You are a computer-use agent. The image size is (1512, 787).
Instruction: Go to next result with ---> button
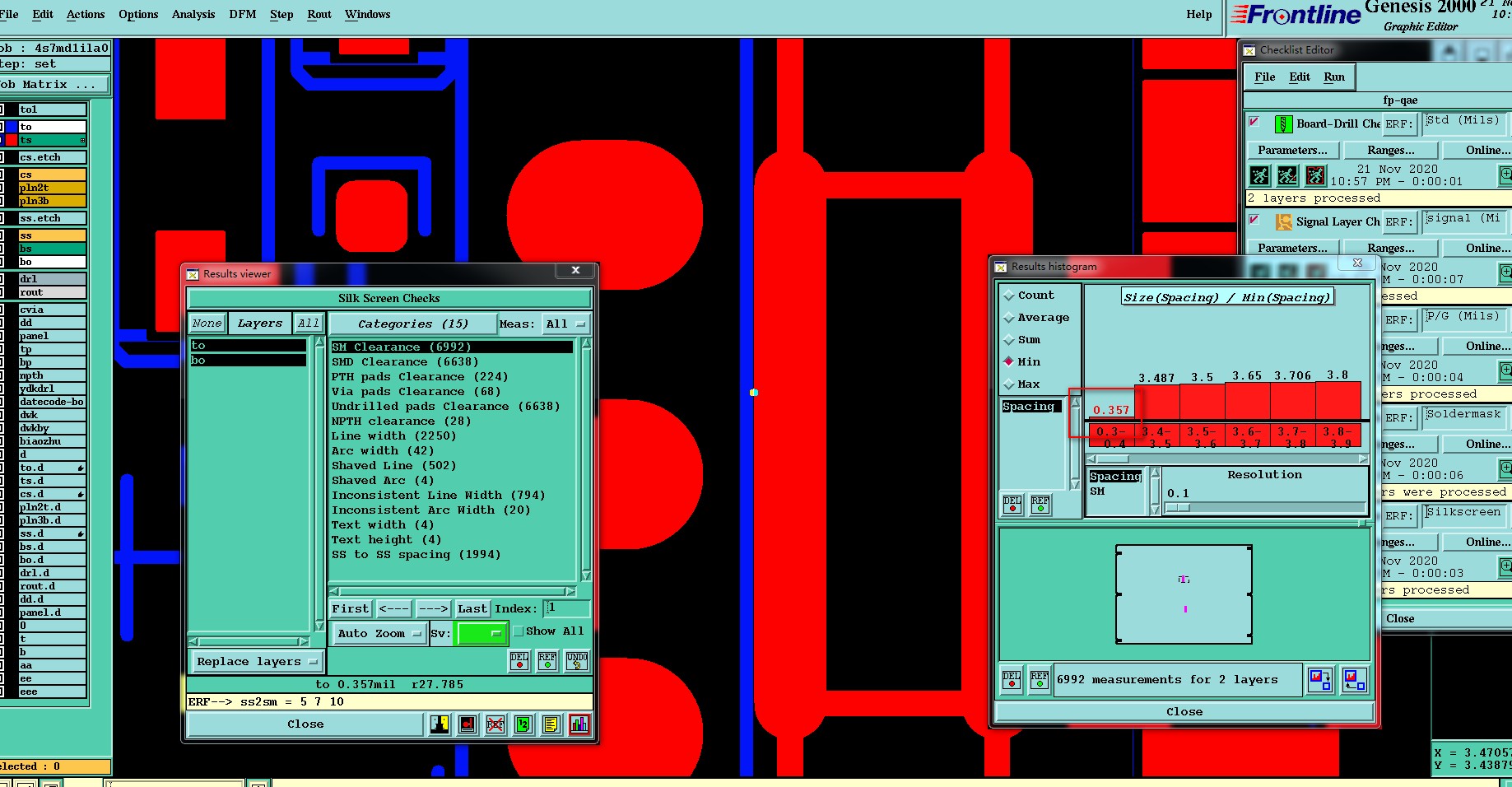[x=433, y=609]
